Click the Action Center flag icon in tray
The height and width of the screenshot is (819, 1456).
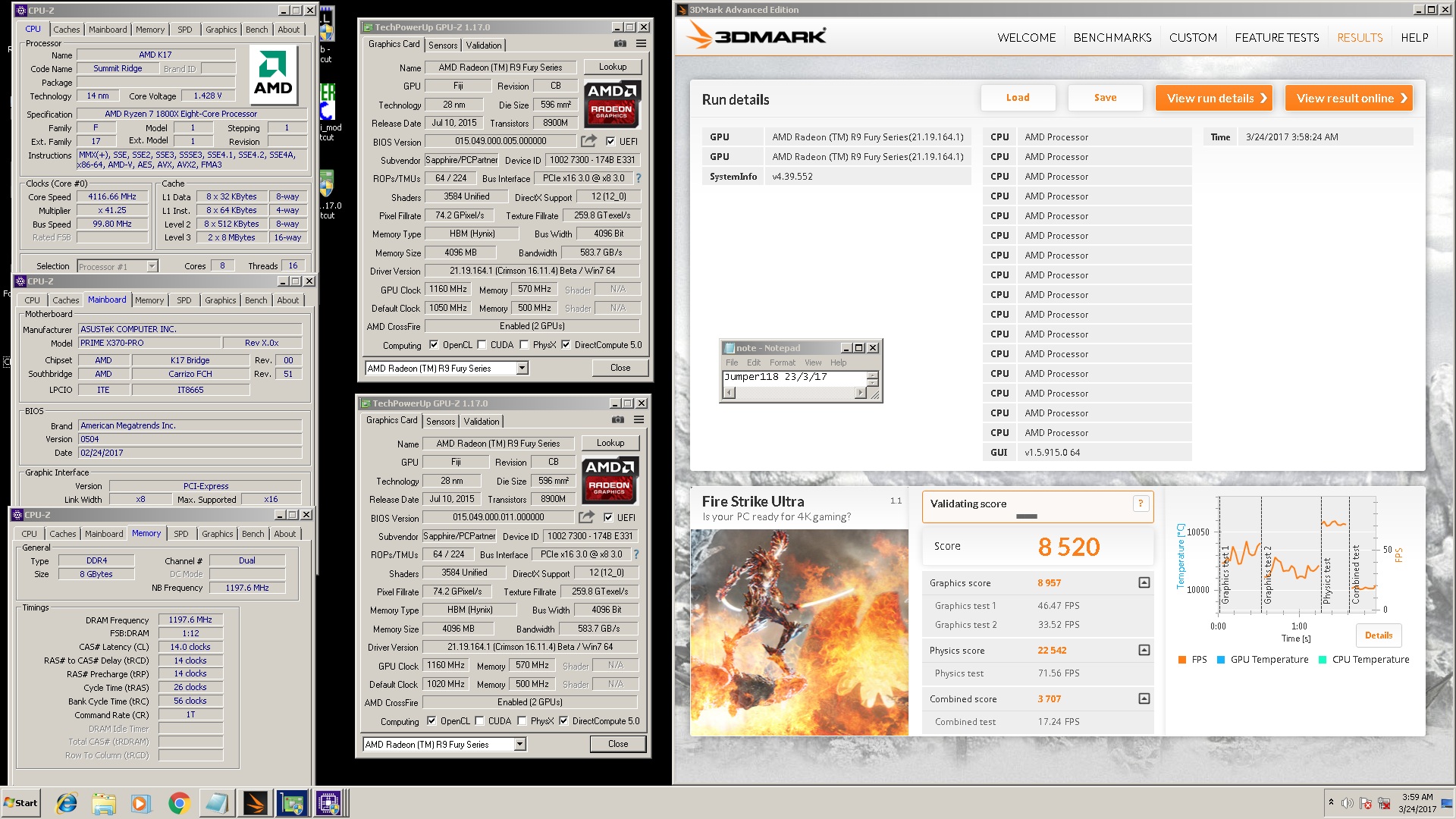1366,803
